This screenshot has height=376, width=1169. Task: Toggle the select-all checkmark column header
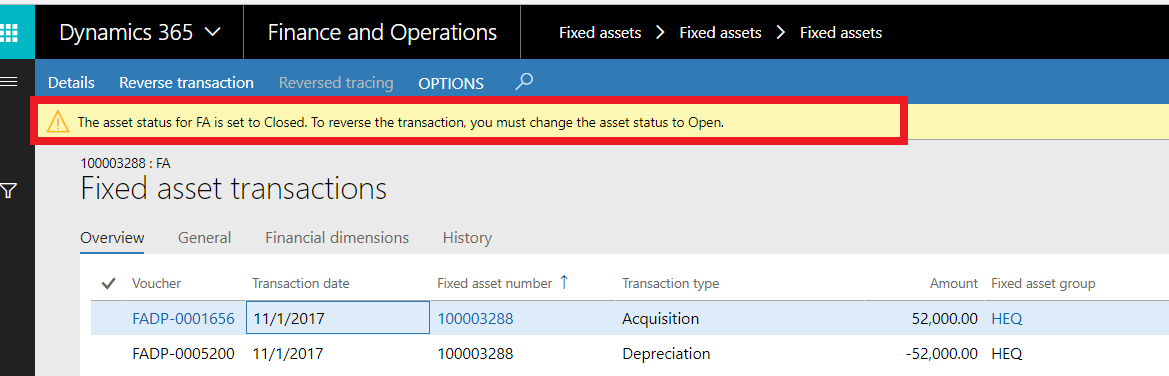[108, 283]
